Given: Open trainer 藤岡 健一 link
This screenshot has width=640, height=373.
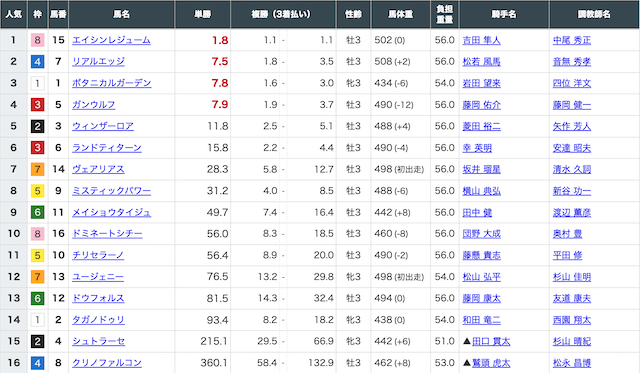Looking at the screenshot, I should click(x=572, y=105).
